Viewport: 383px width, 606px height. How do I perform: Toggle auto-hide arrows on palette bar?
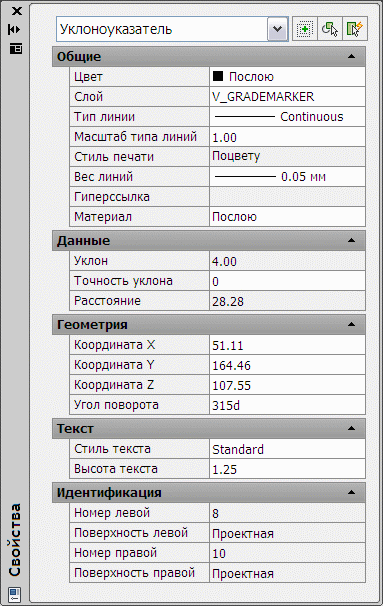(15, 29)
